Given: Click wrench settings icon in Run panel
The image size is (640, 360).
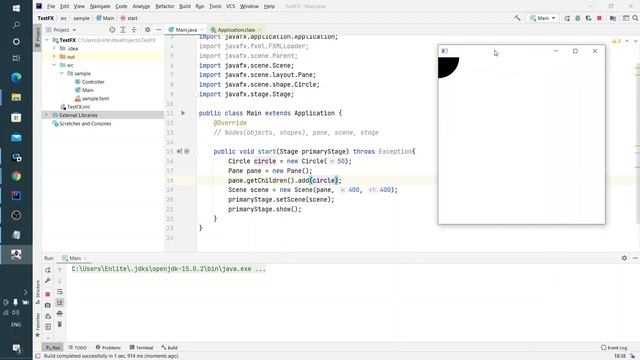Looking at the screenshot, I should (x=48, y=280).
